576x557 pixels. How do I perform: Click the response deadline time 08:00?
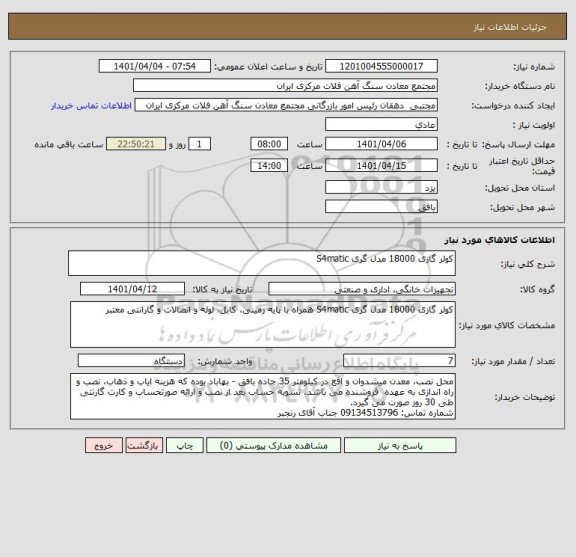tap(269, 144)
